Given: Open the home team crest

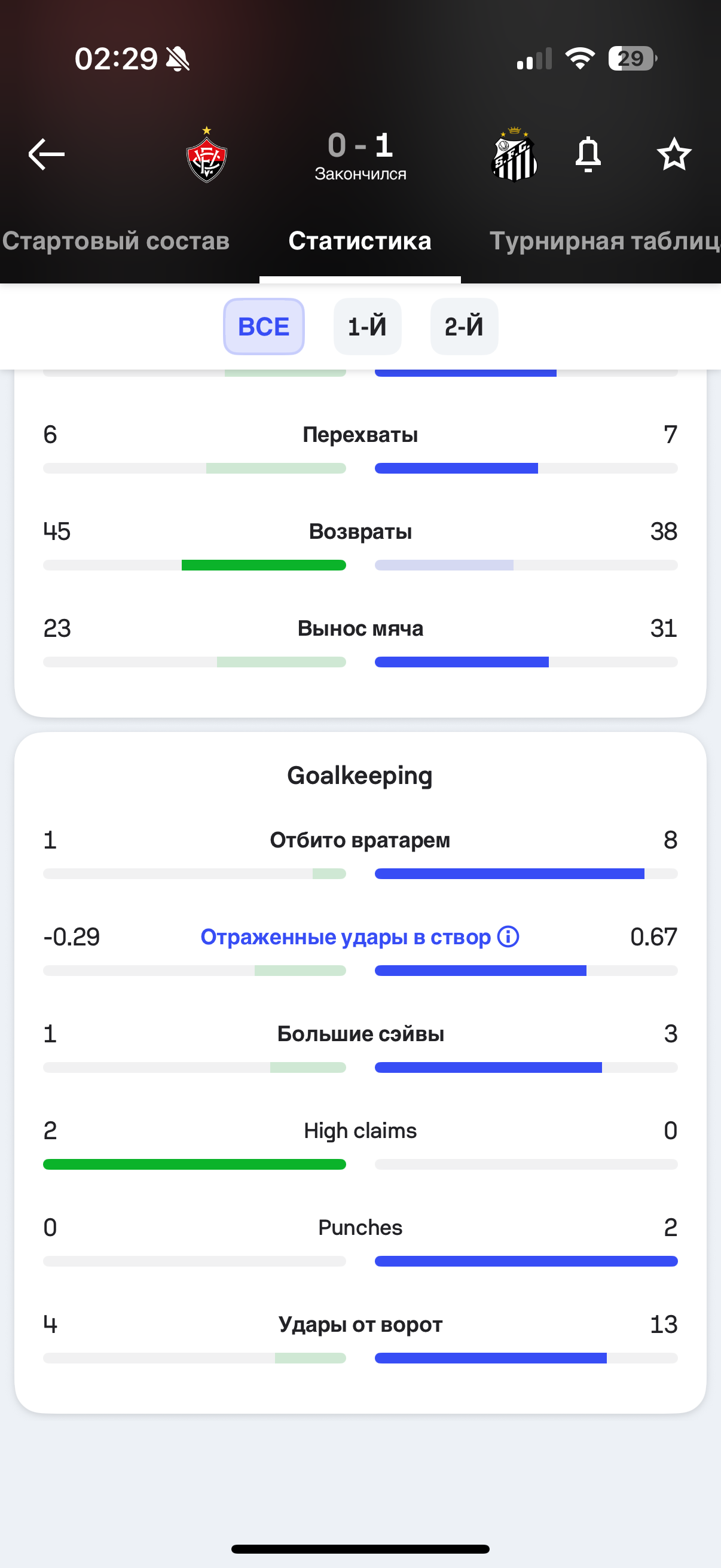Looking at the screenshot, I should point(206,156).
